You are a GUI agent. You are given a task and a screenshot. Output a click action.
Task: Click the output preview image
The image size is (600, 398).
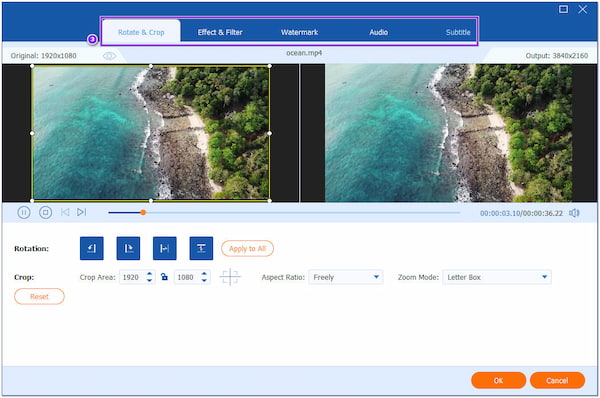click(x=448, y=133)
